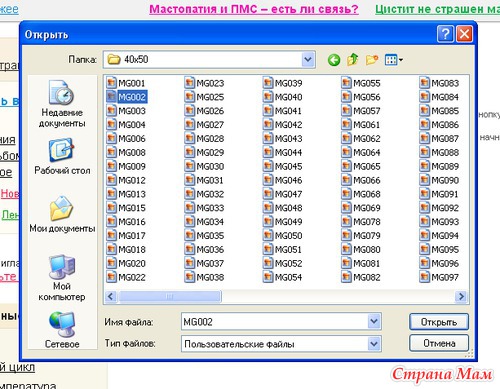Open Мой компьютер location

pyautogui.click(x=62, y=278)
